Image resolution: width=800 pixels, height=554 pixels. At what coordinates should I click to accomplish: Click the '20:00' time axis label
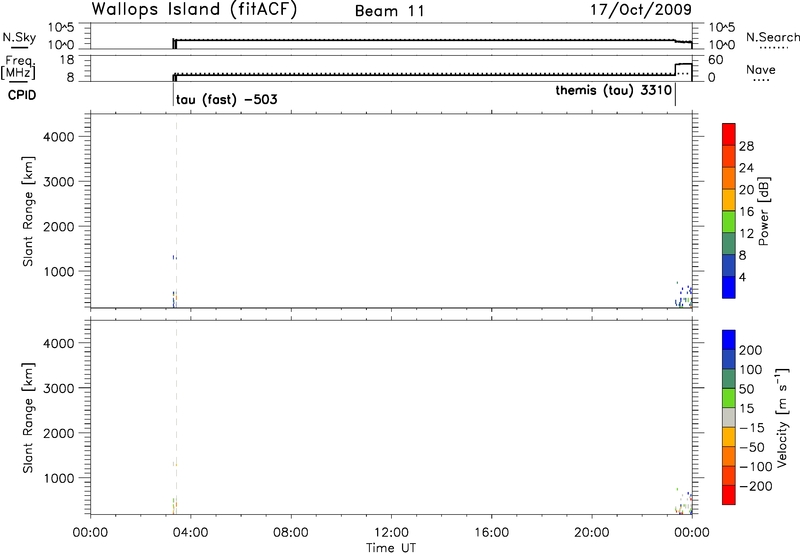tap(592, 533)
